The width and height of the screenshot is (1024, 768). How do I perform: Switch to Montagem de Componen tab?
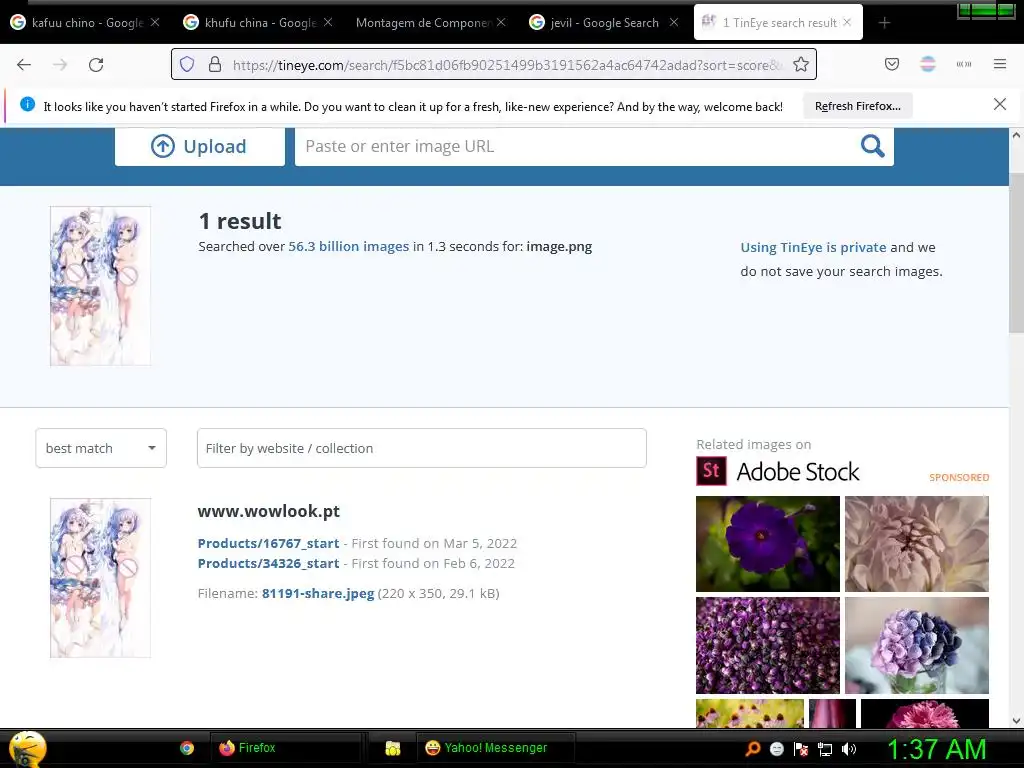(x=423, y=23)
